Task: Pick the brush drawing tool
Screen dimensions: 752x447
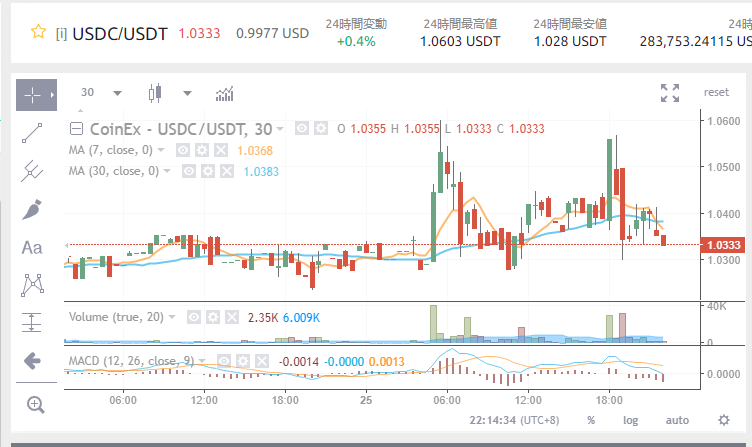Action: point(33,209)
